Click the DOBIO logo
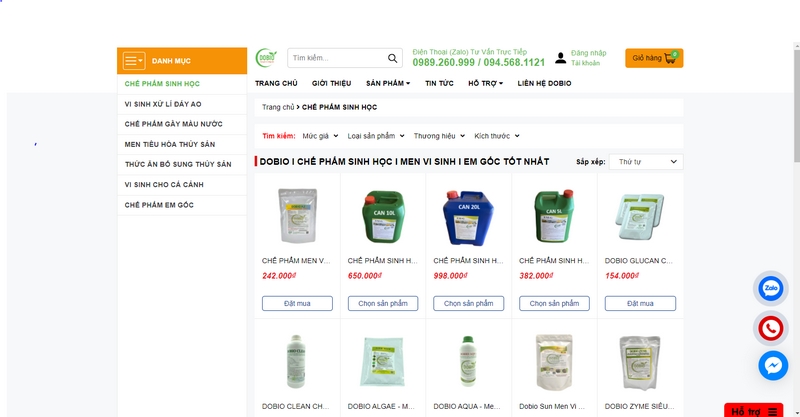This screenshot has width=800, height=417. 266,58
